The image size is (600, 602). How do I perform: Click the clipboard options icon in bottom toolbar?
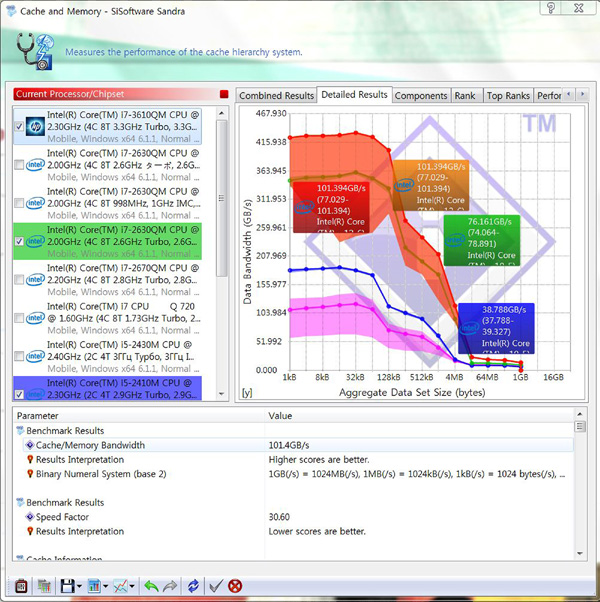pyautogui.click(x=21, y=586)
